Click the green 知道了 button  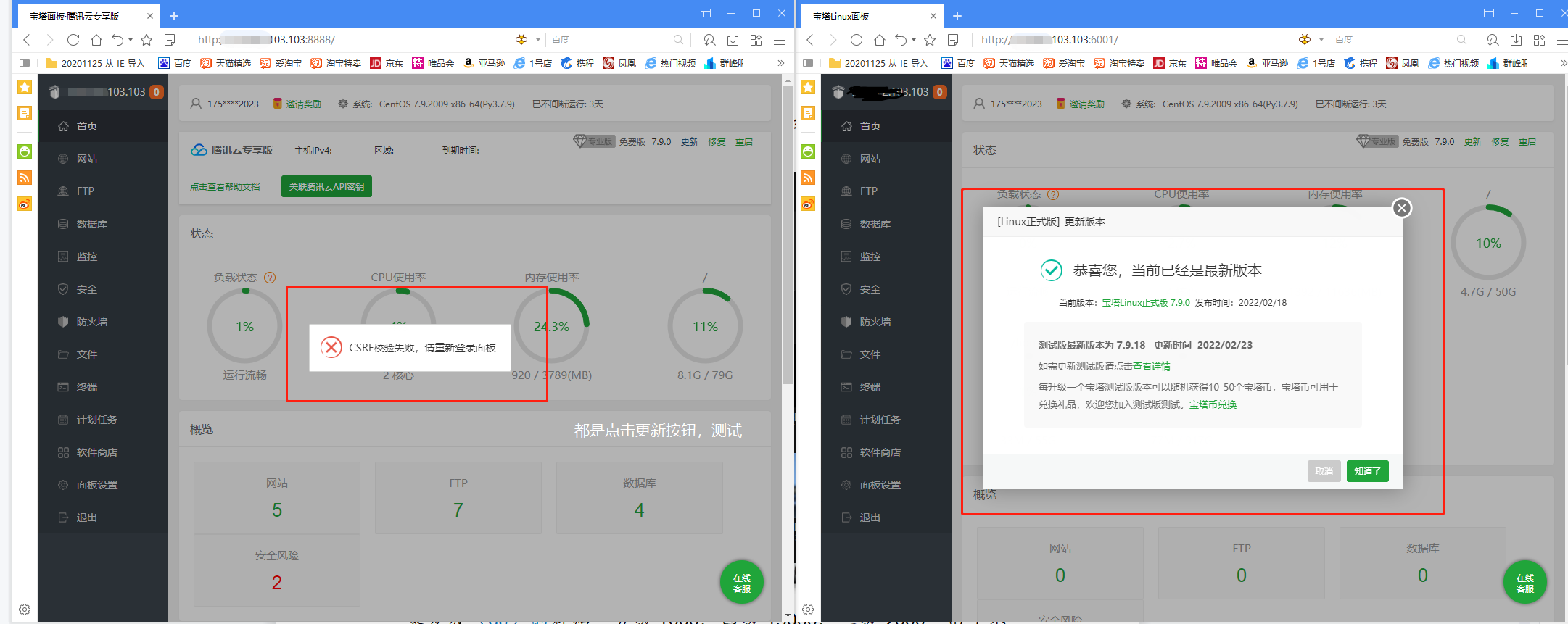1367,471
